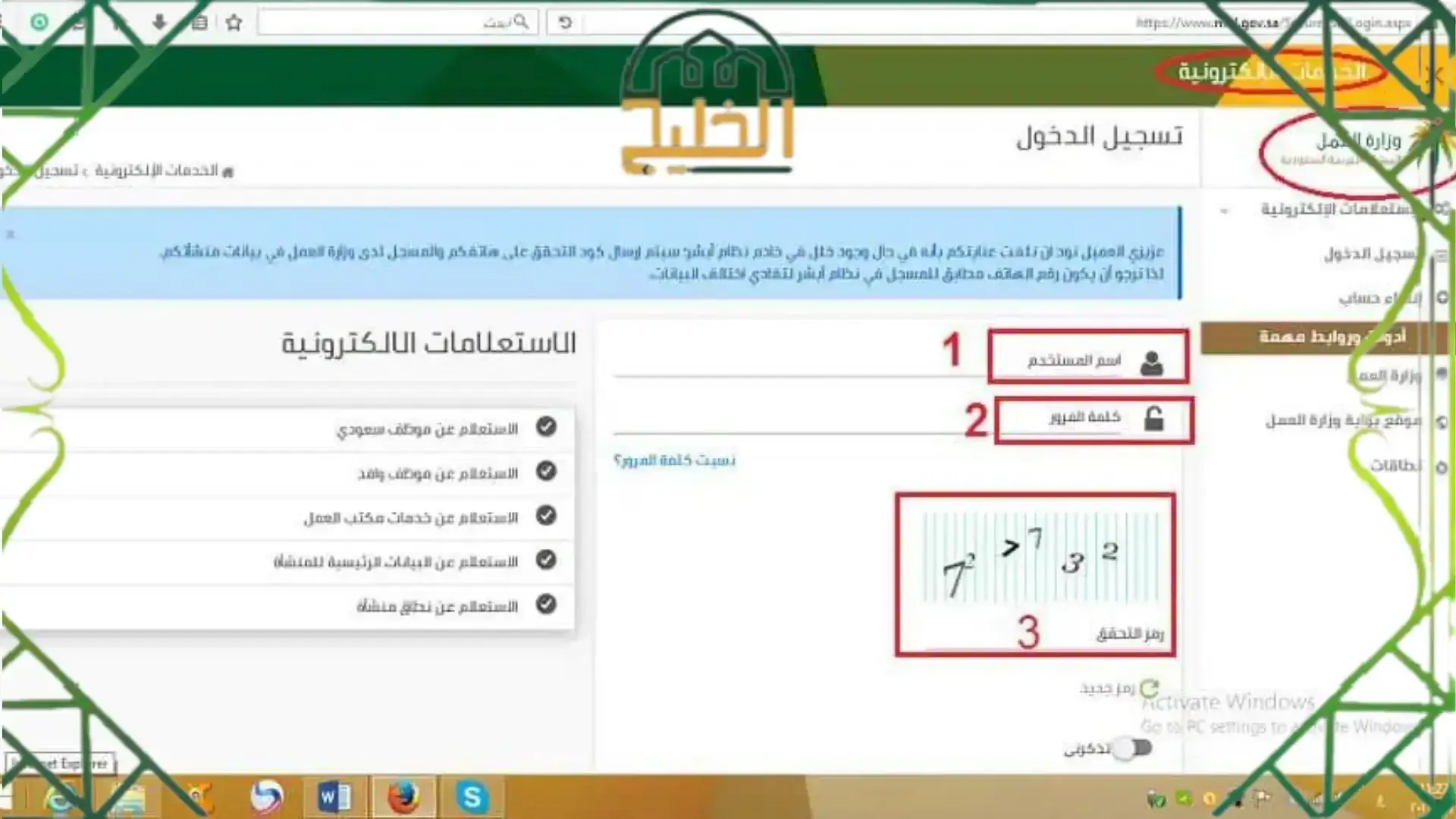
Task: Click the captcha verification image
Action: tap(1040, 556)
